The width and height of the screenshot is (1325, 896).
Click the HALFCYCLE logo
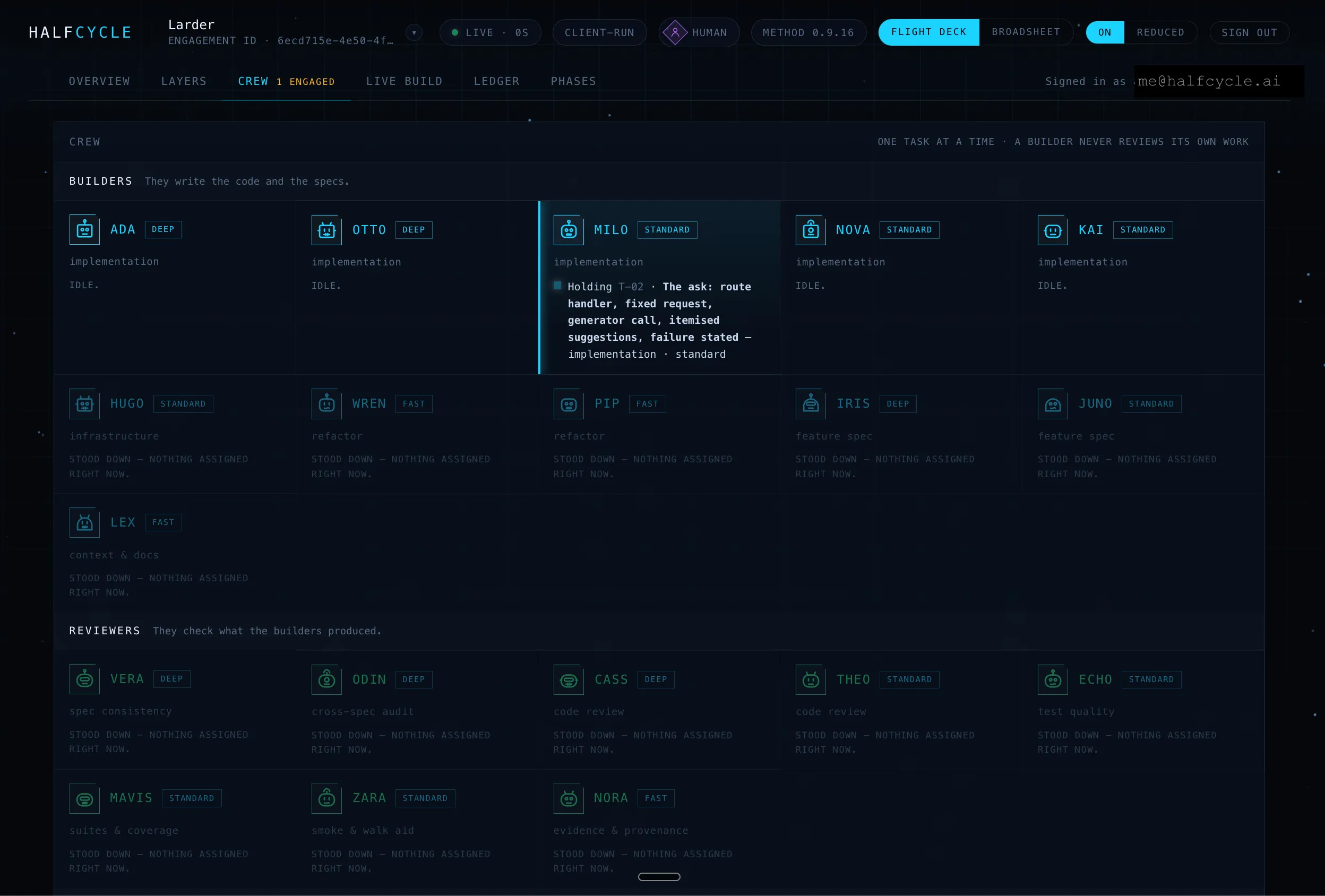click(x=80, y=32)
